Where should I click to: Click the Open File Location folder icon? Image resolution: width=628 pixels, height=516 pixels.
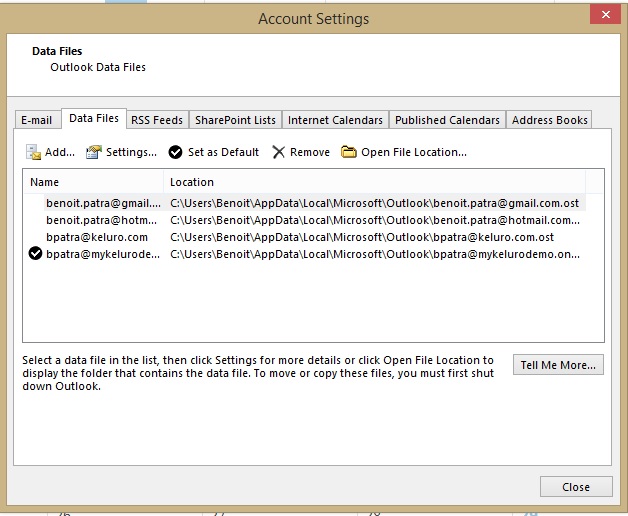pyautogui.click(x=349, y=152)
